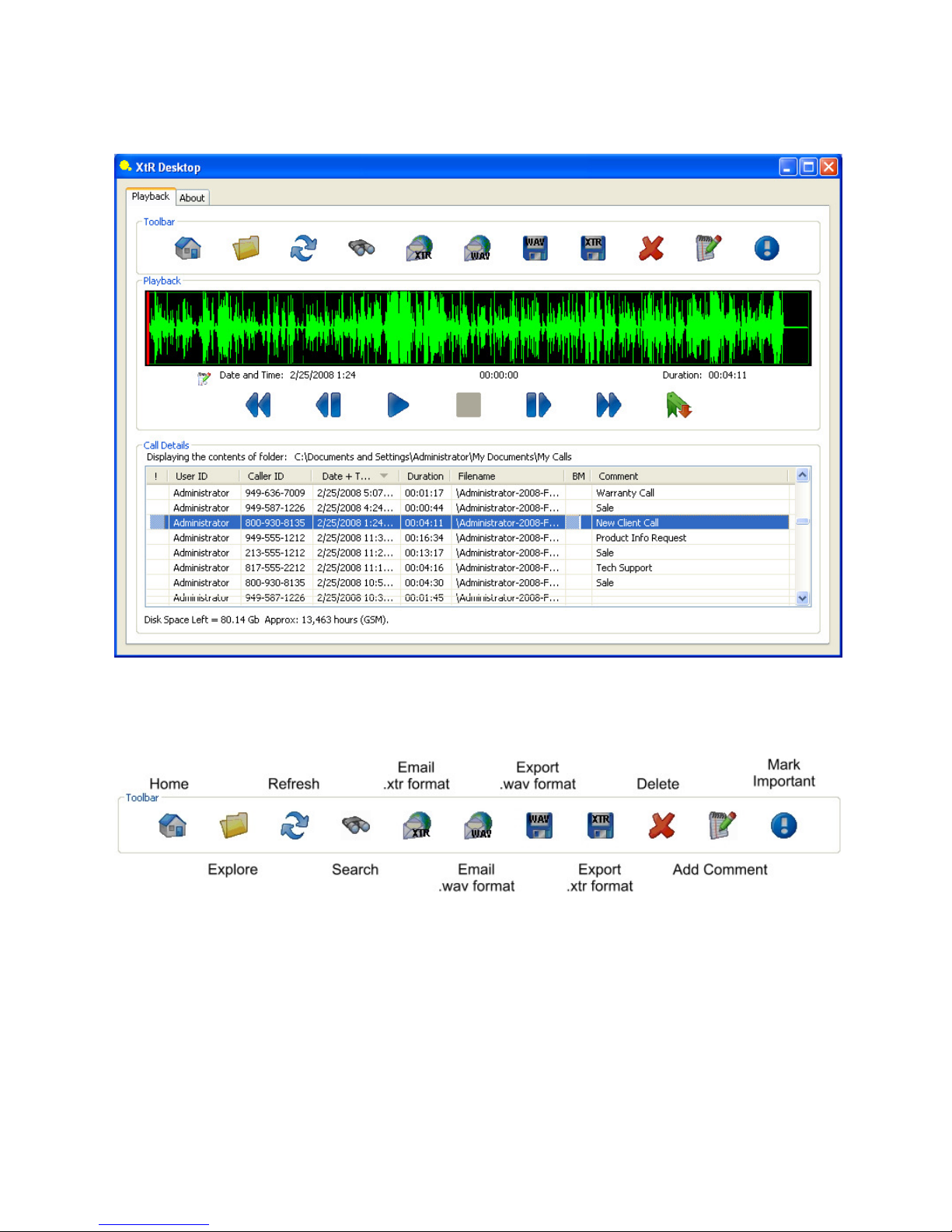
Task: Select call from 949-587-1226 at 4:24
Action: point(469,508)
